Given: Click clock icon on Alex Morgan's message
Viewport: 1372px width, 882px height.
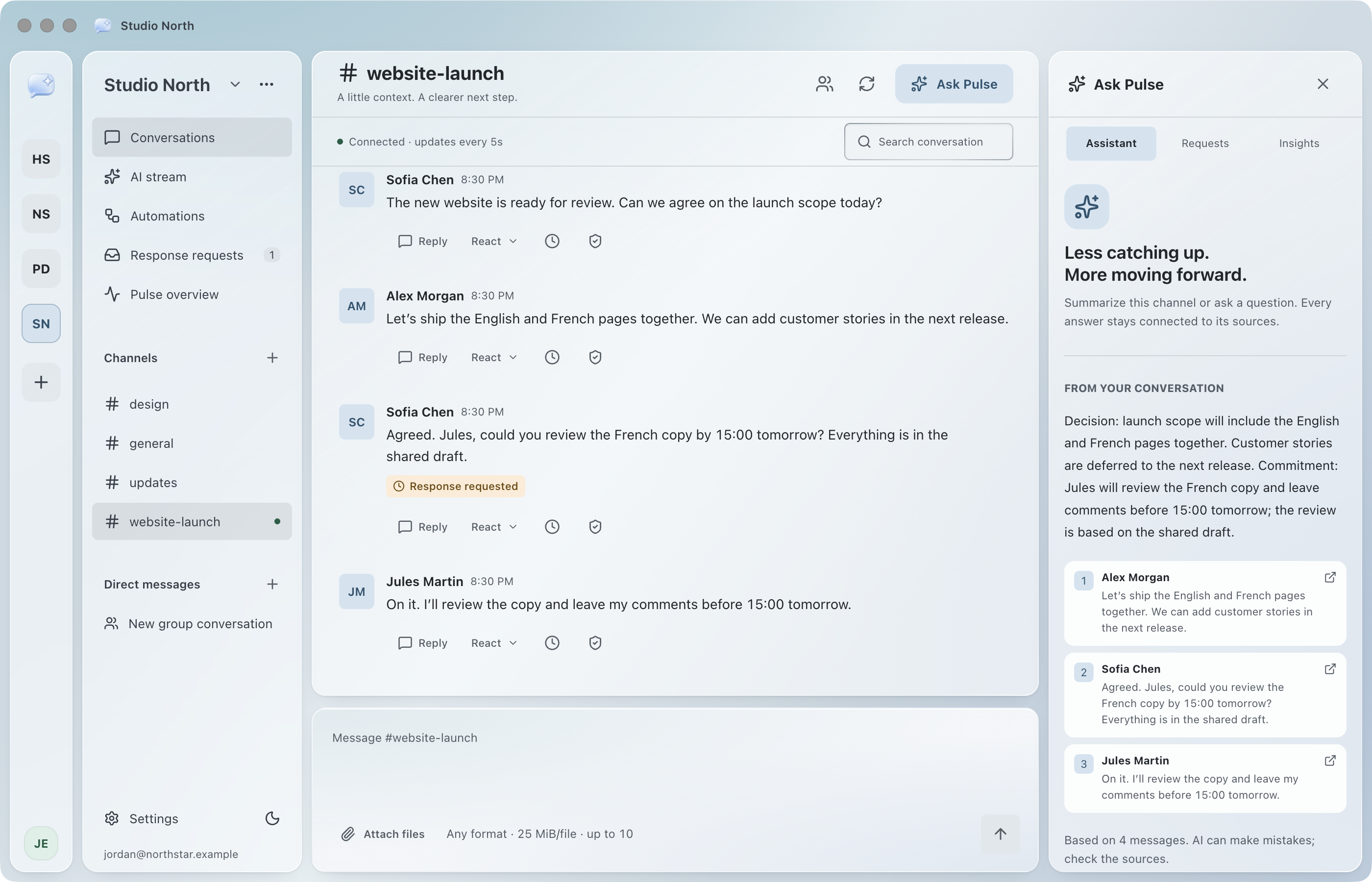Looking at the screenshot, I should pyautogui.click(x=551, y=357).
